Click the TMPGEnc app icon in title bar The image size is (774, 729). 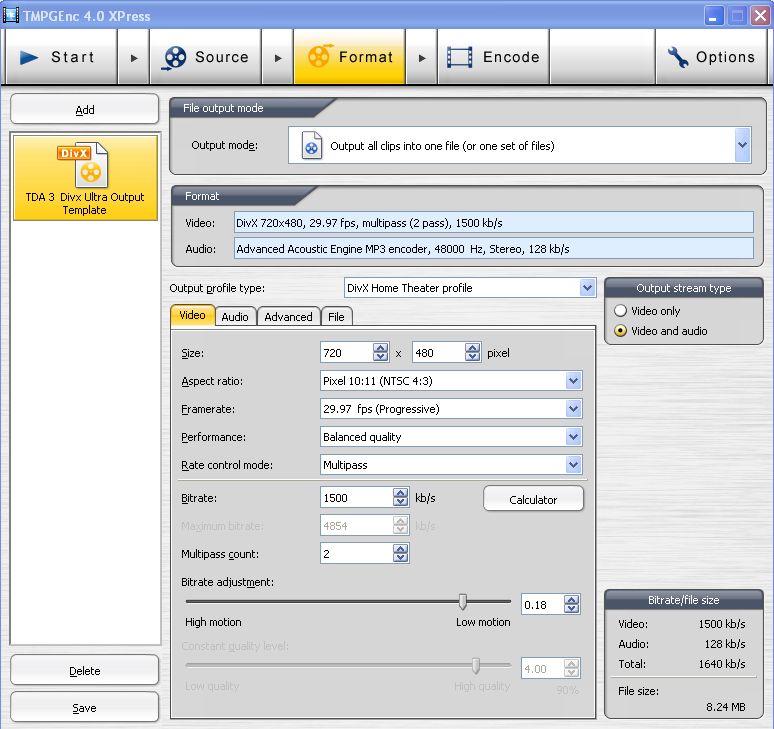11,15
